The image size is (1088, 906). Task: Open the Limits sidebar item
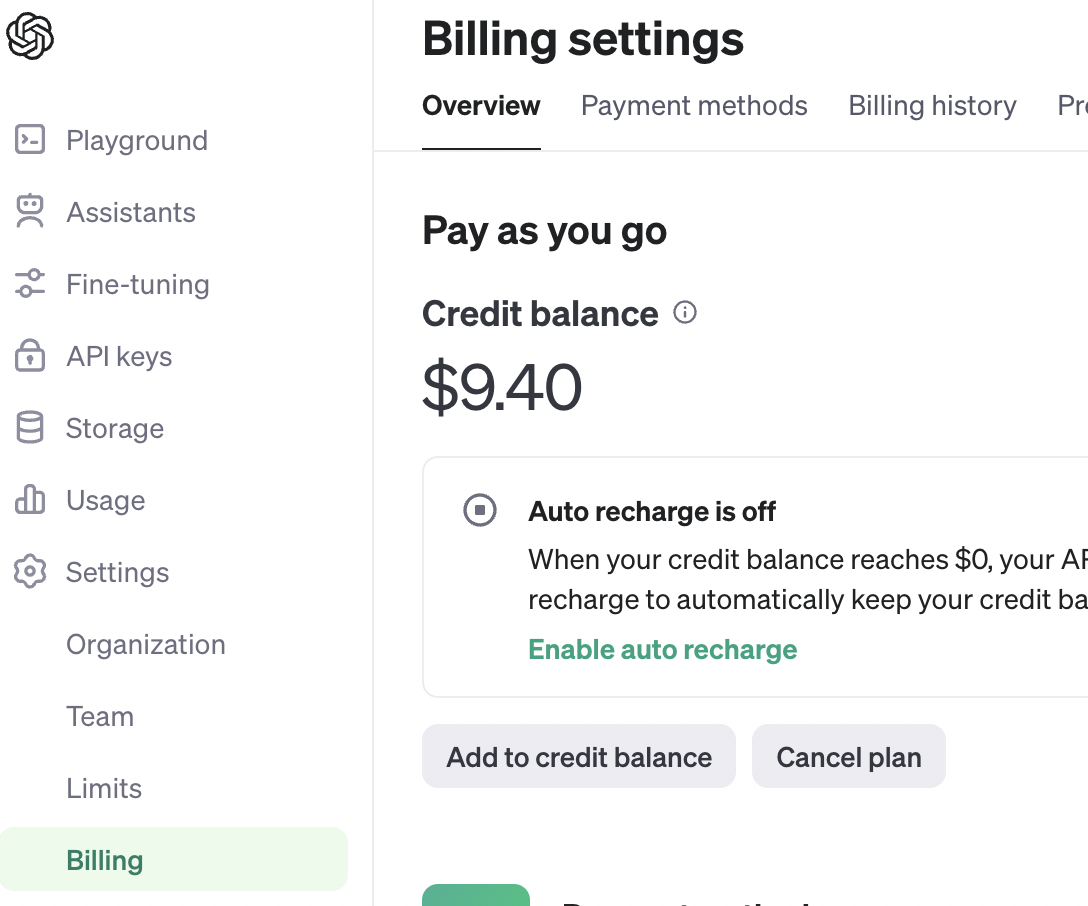pos(104,788)
